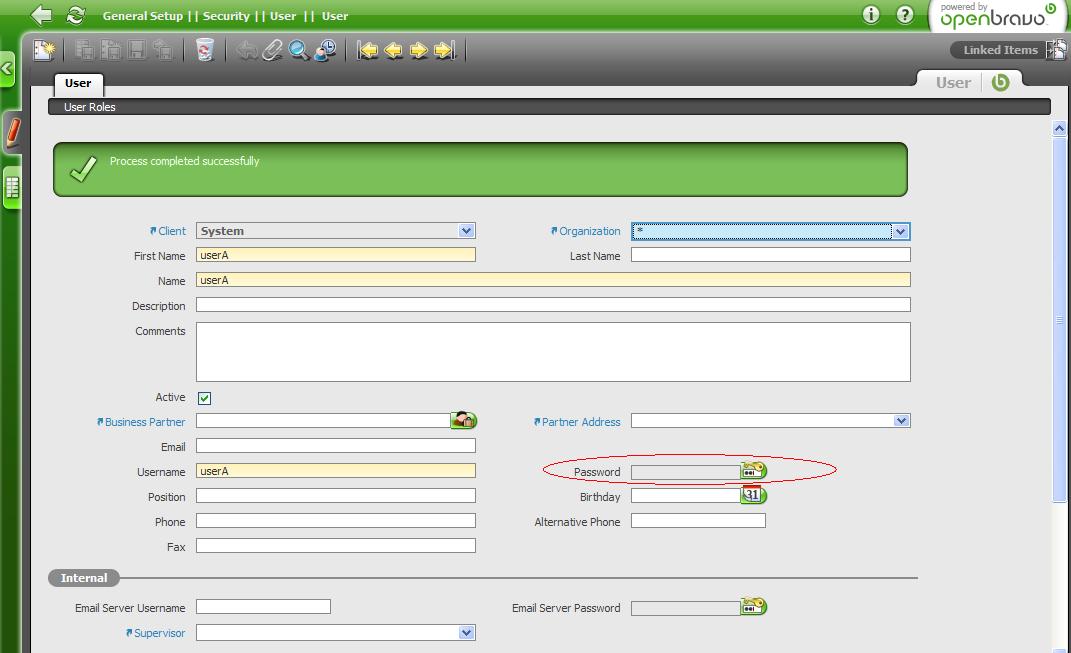Switch to the User Roles tab

pyautogui.click(x=90, y=107)
